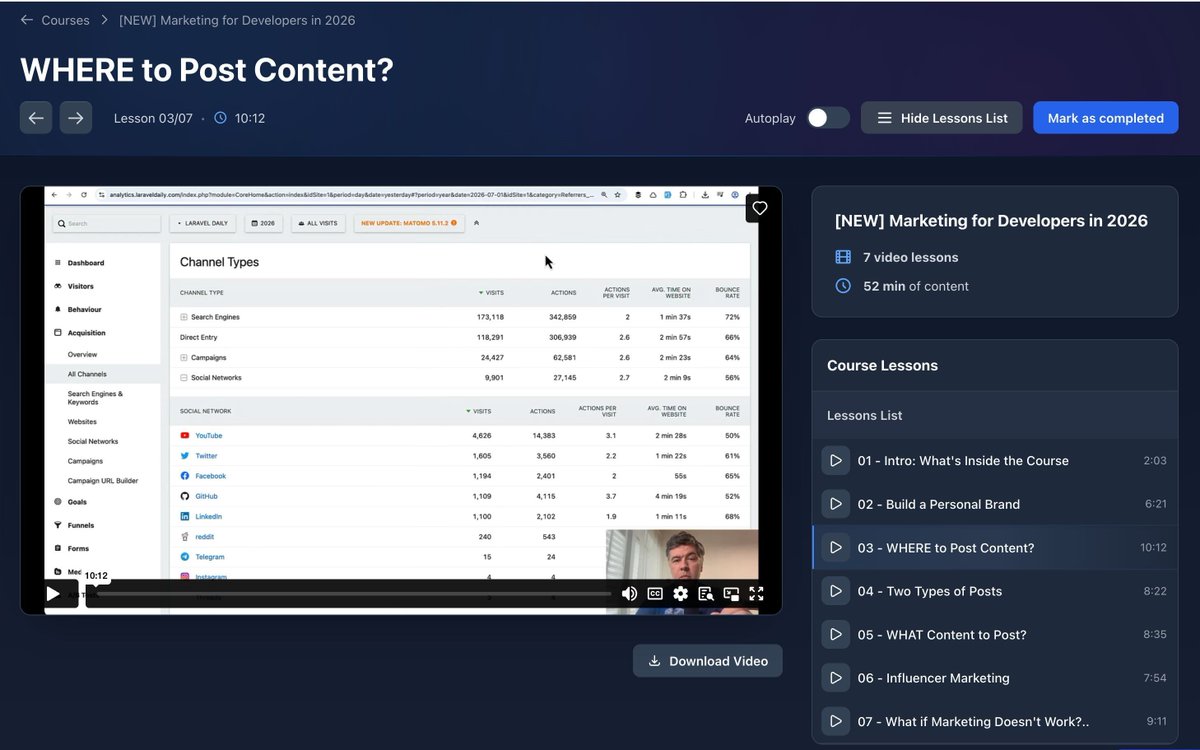Click the Download icon in Download Video
1200x750 pixels.
[x=655, y=661]
